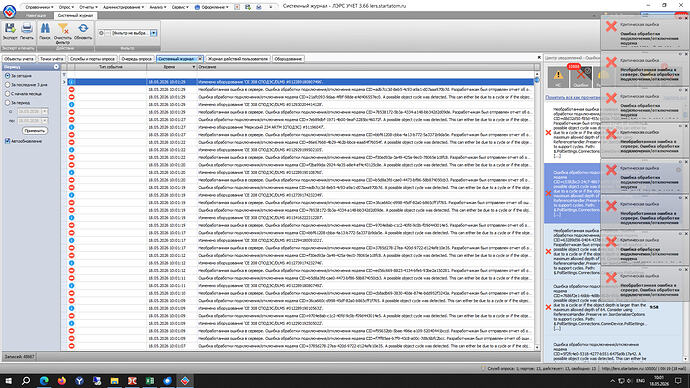Click the Yandex browser taskbar icon

[x=79, y=381]
